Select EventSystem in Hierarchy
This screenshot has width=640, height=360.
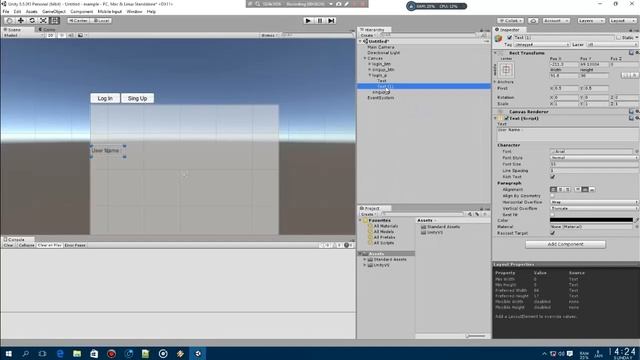380,98
